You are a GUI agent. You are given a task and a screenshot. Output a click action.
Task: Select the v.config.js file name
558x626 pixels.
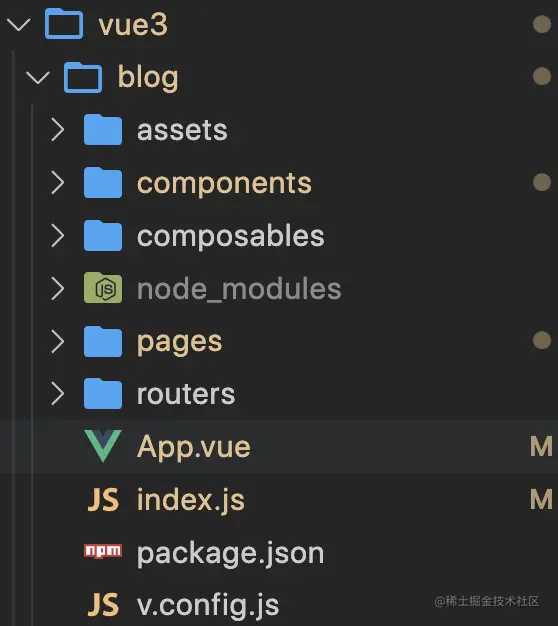tap(208, 606)
